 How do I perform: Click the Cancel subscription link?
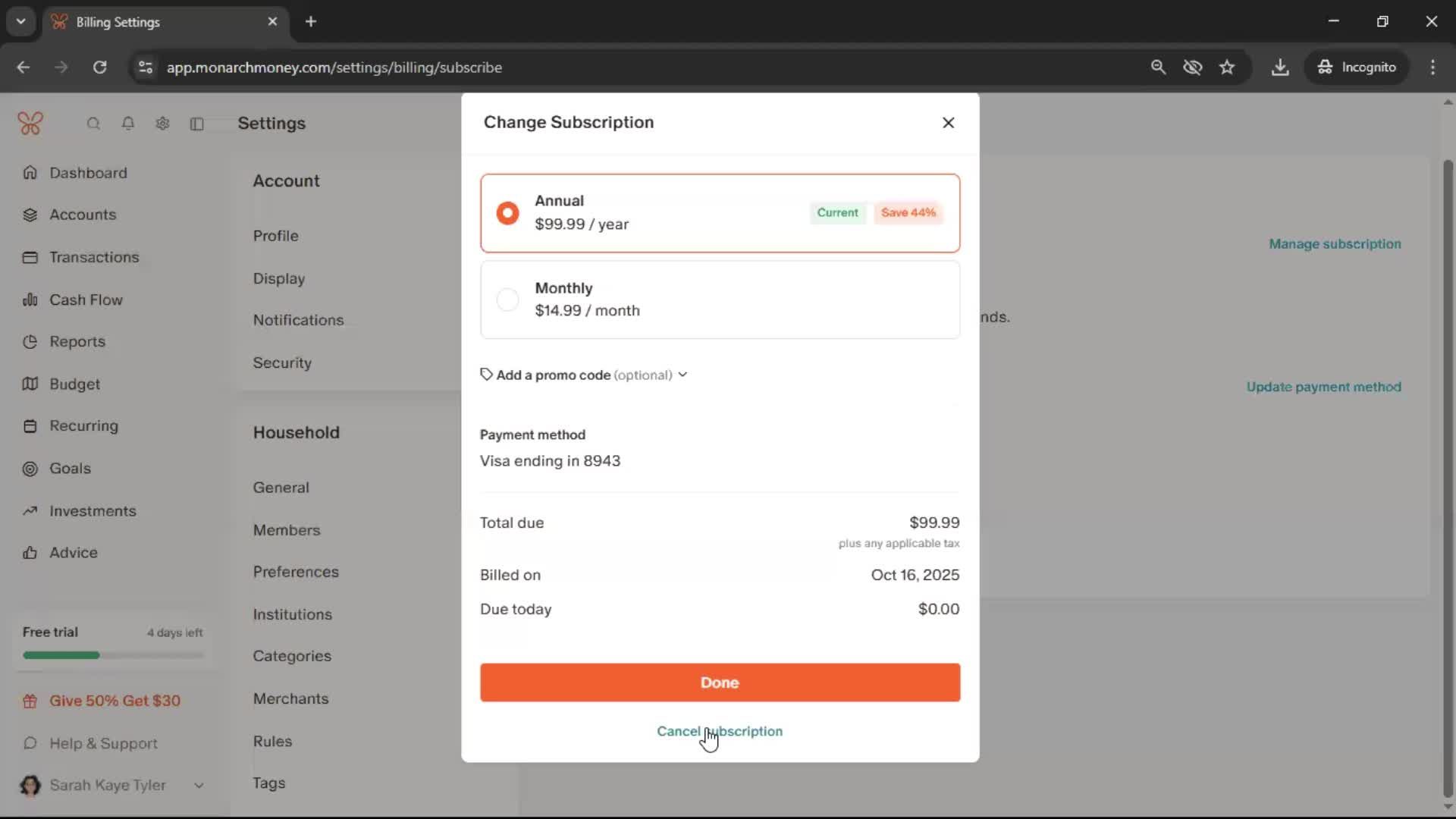tap(719, 731)
